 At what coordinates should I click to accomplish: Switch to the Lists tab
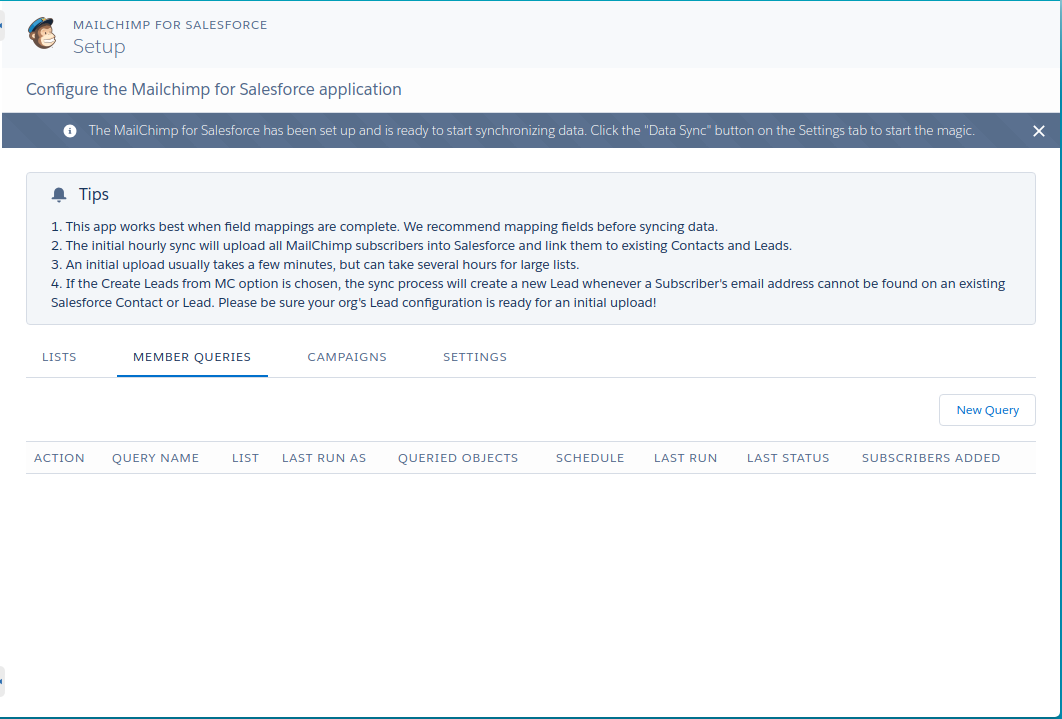(x=59, y=357)
